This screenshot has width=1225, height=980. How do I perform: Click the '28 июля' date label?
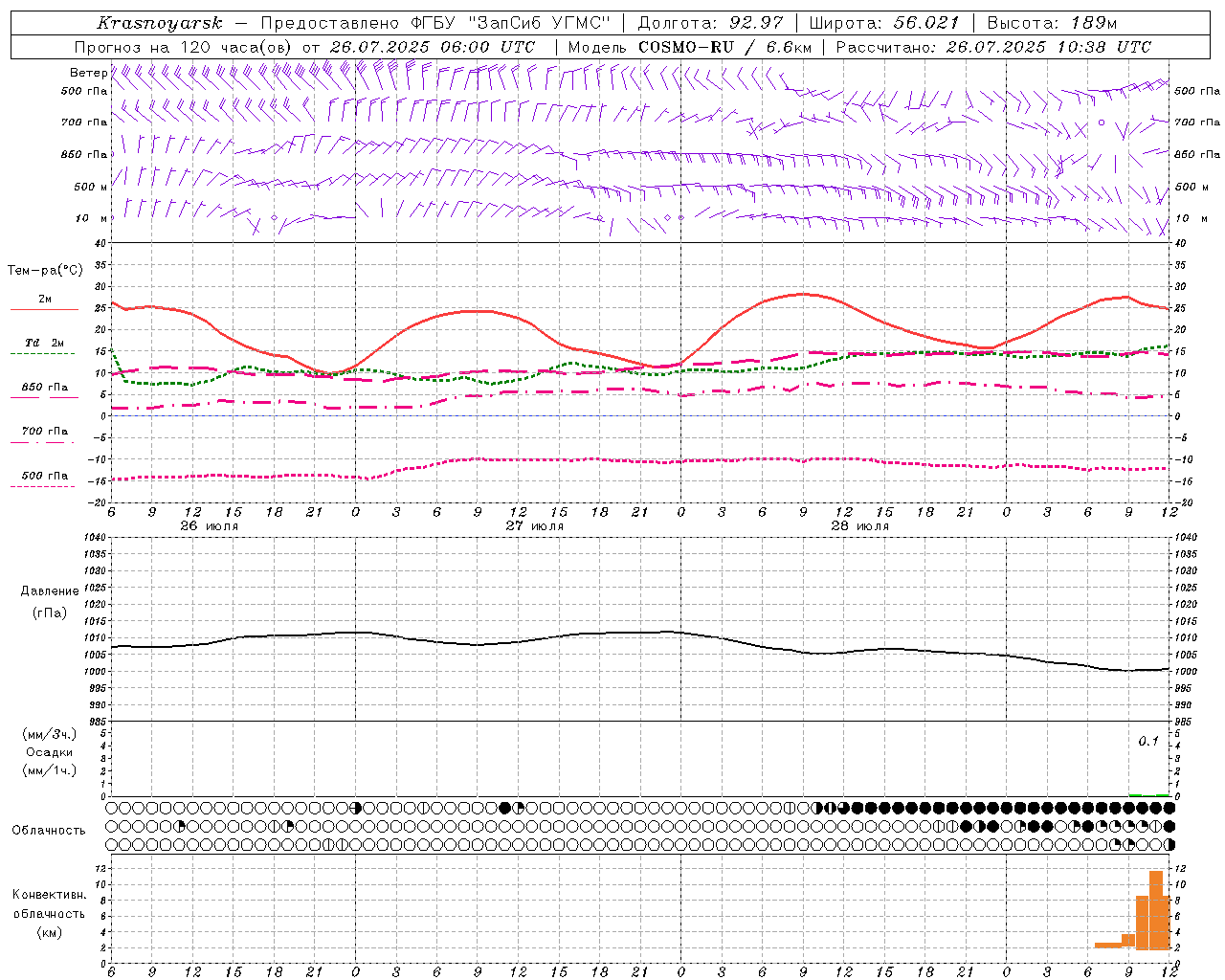(x=859, y=526)
